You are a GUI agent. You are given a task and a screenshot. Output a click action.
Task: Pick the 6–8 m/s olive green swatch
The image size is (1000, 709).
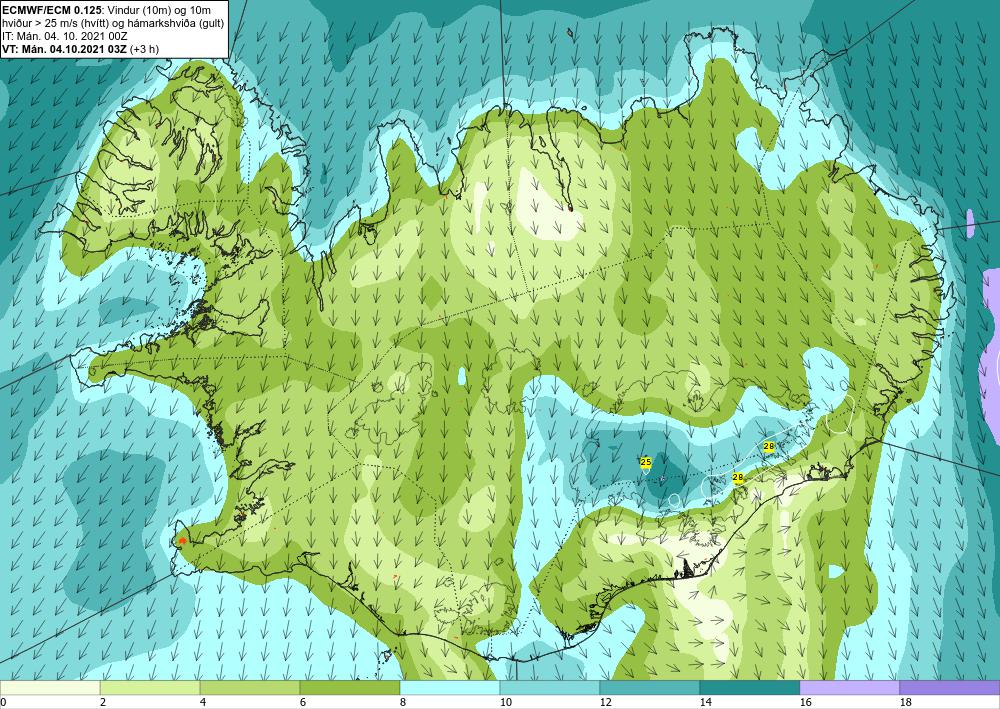click(349, 688)
